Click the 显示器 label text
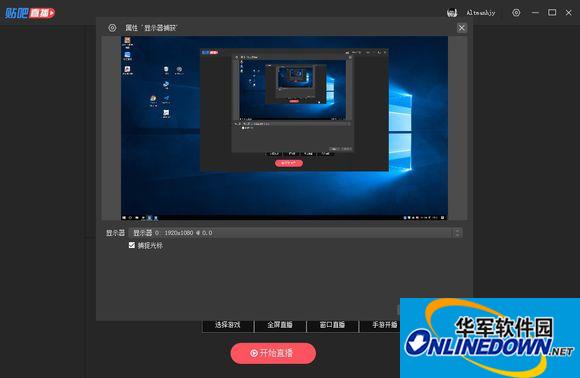This screenshot has height=378, width=580. 115,233
